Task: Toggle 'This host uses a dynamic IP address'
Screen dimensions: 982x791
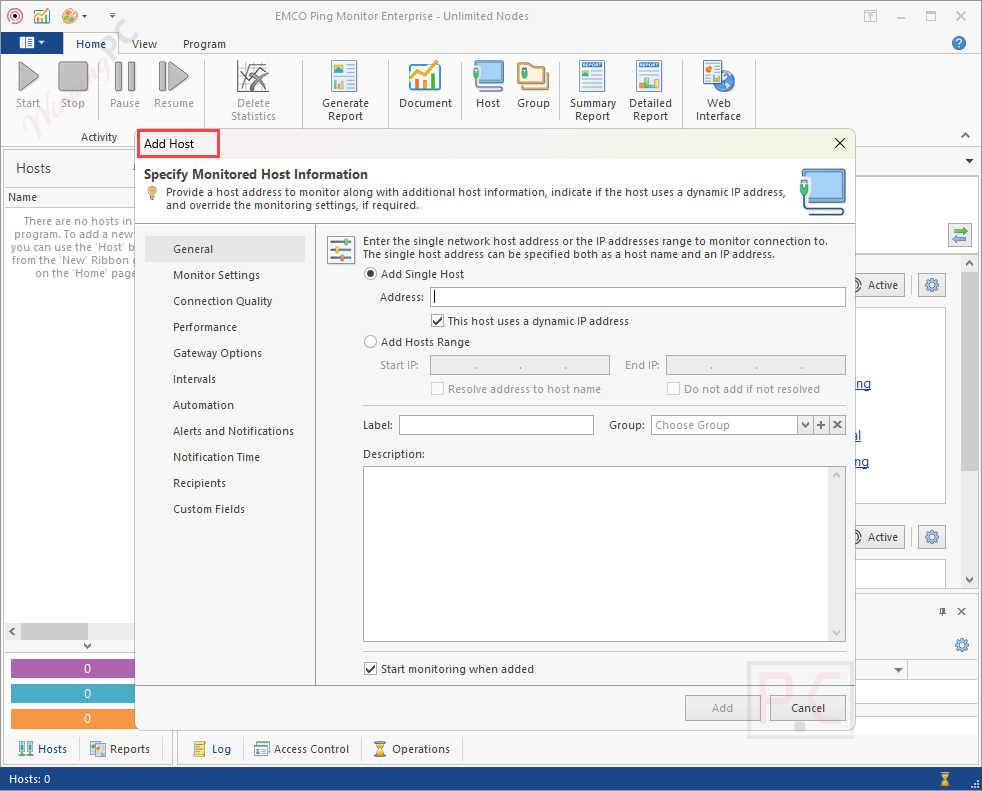Action: (438, 321)
